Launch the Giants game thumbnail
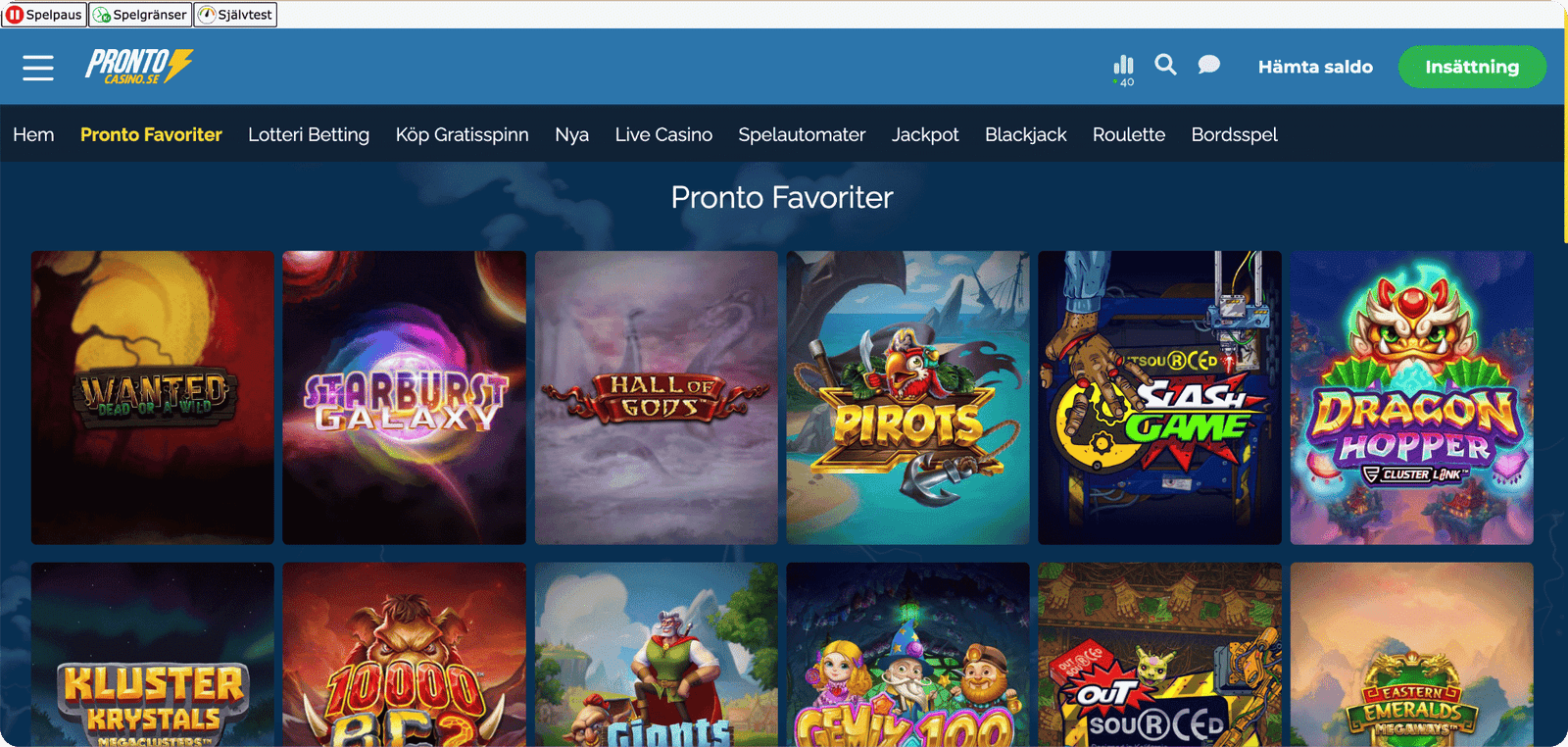 pos(657,654)
